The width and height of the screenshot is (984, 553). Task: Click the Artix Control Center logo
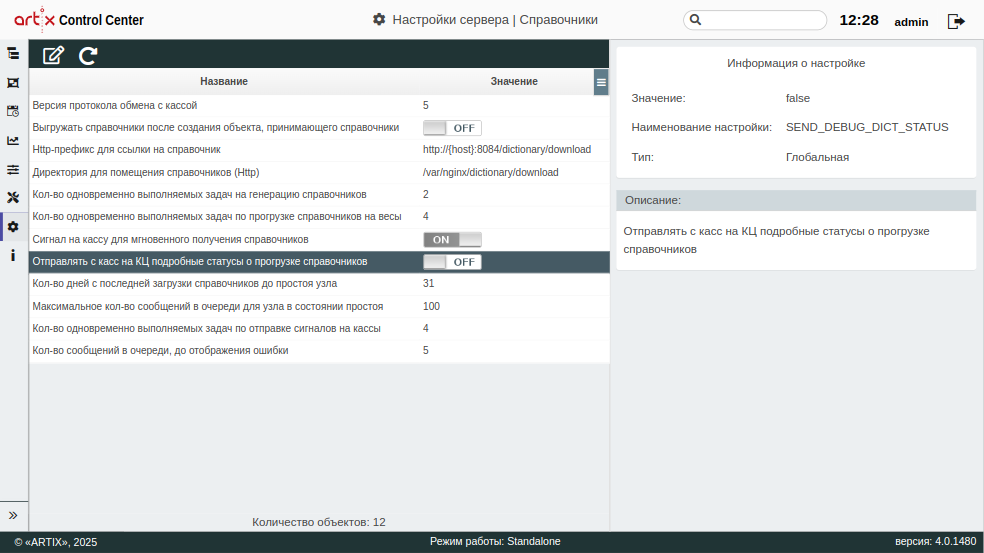click(78, 20)
